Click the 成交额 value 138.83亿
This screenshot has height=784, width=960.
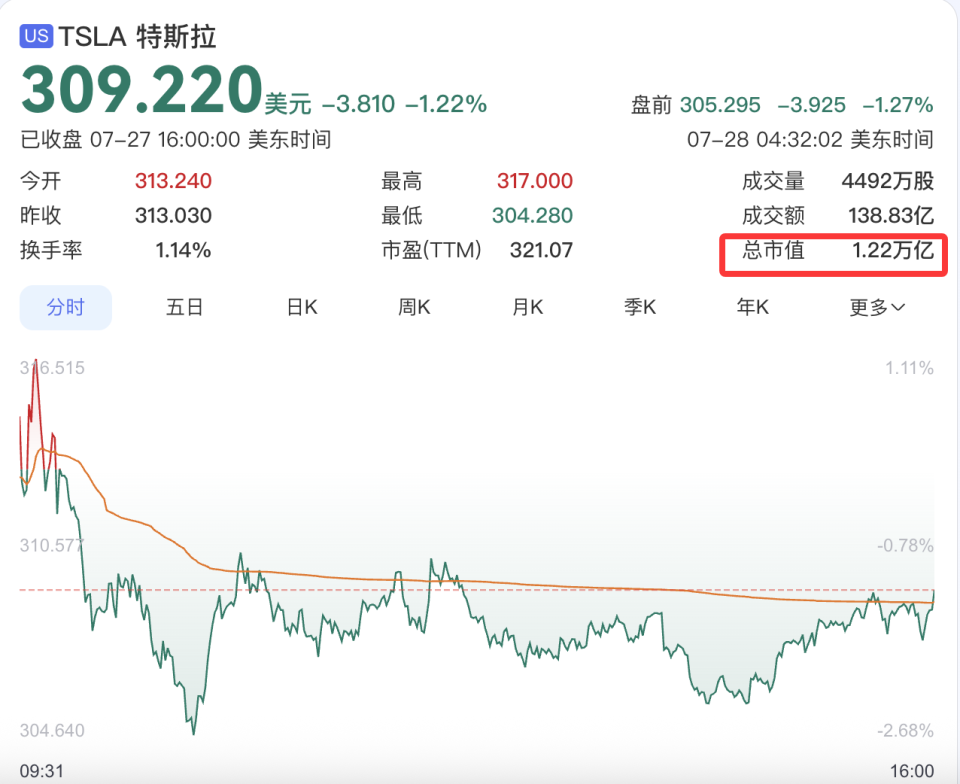click(891, 215)
